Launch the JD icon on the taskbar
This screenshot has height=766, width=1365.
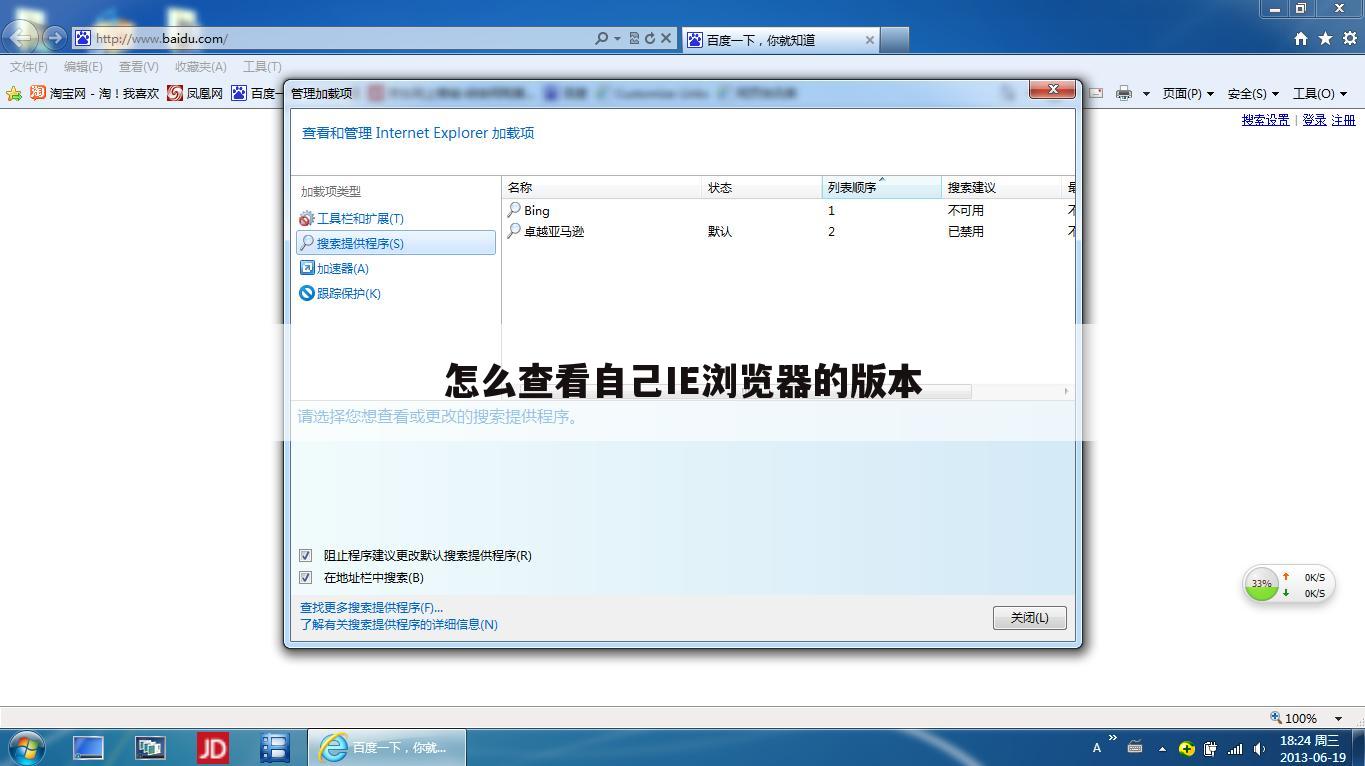212,747
